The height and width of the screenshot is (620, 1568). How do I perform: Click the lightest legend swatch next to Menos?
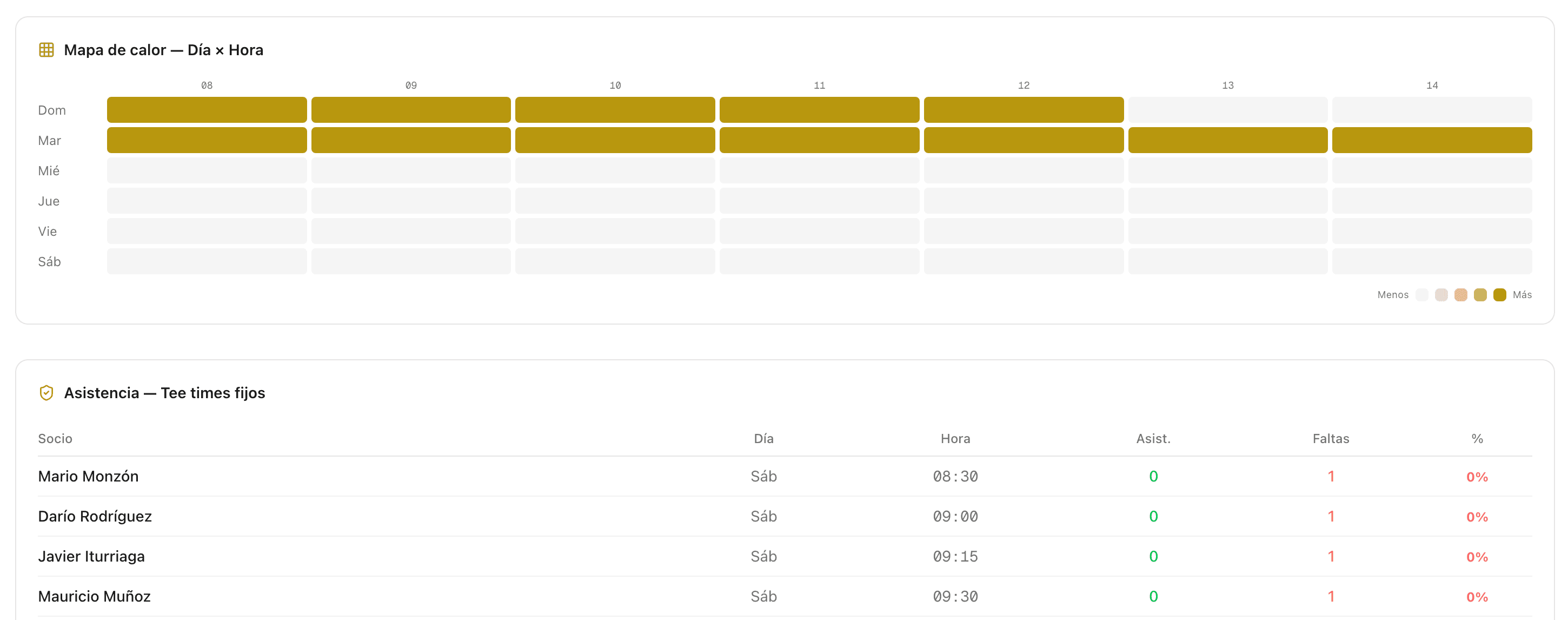[x=1422, y=295]
